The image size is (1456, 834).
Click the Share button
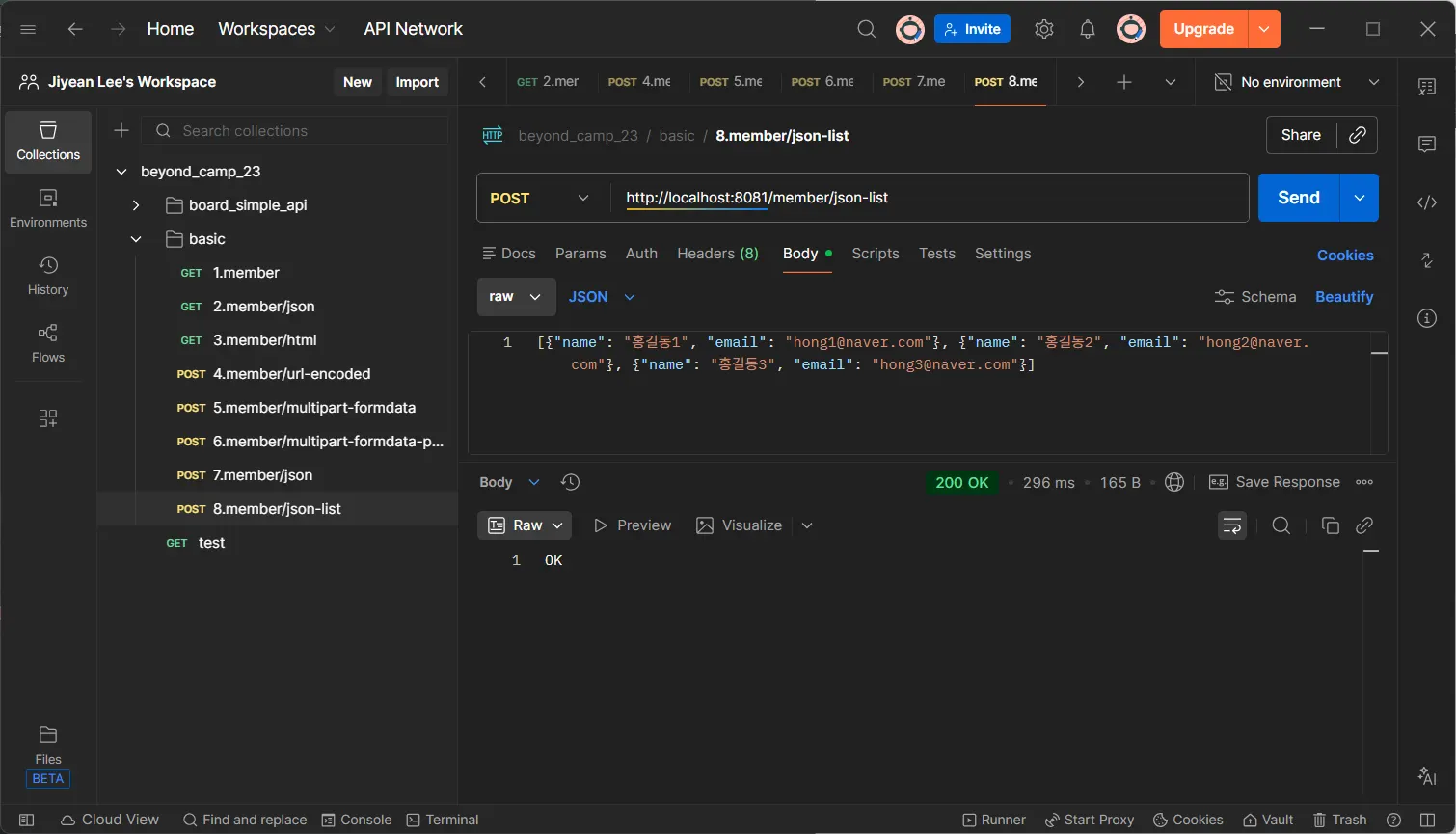click(1301, 135)
